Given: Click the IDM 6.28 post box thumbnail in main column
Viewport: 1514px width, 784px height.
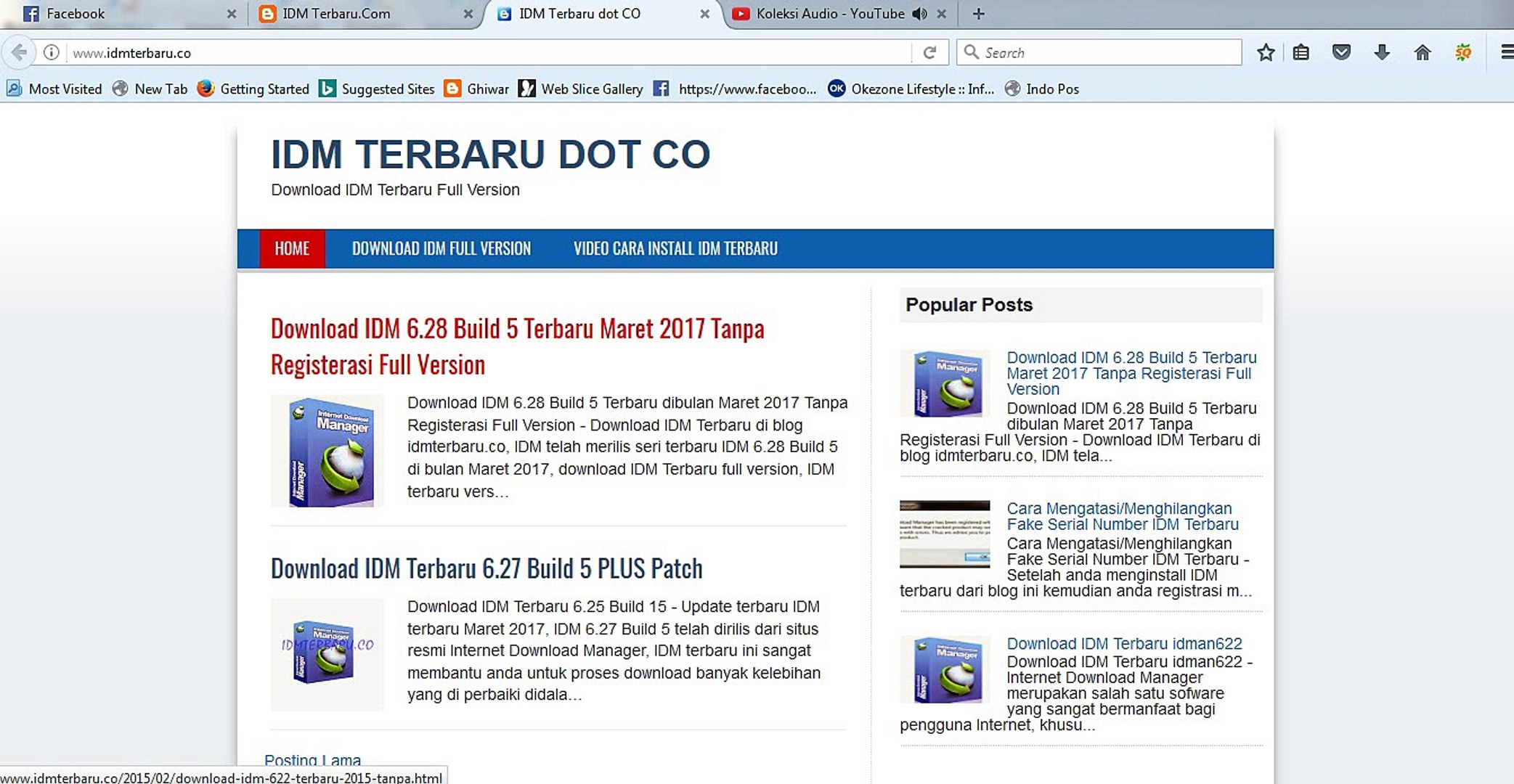Looking at the screenshot, I should (327, 451).
